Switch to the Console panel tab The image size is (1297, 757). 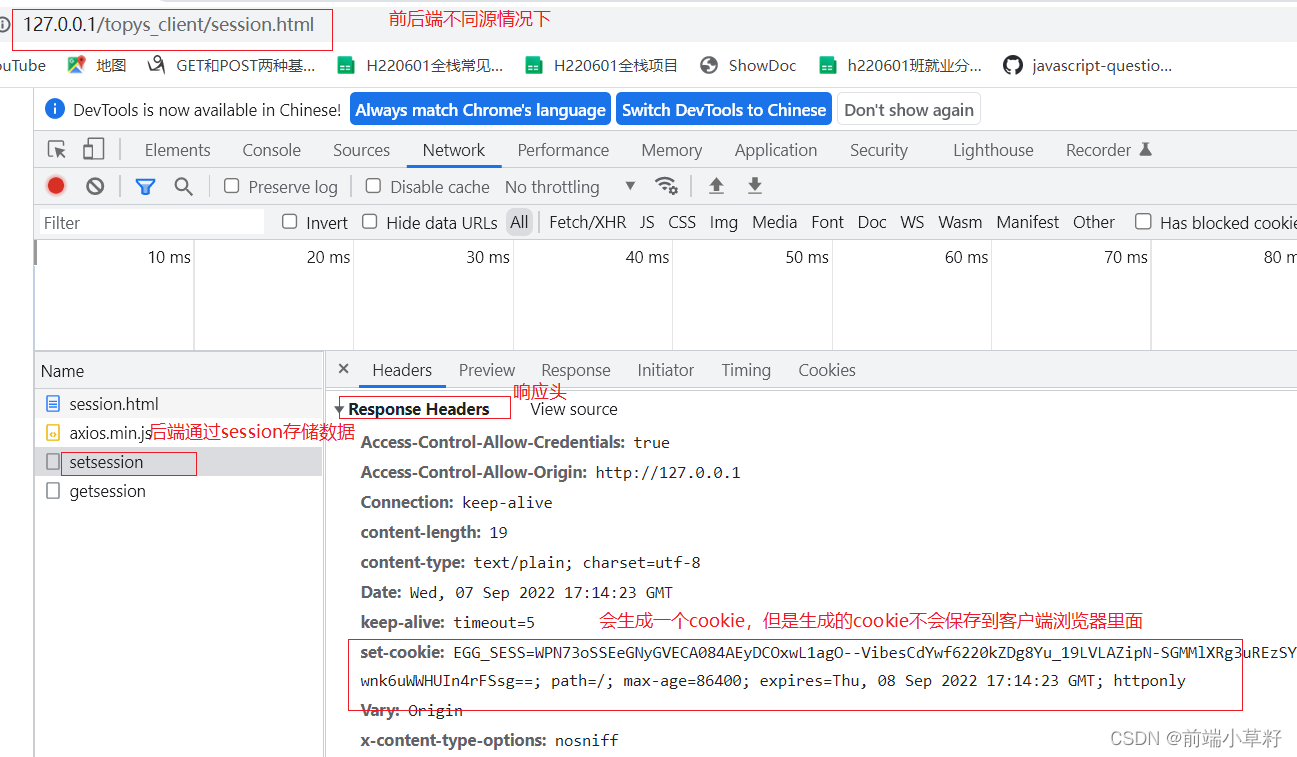coord(271,150)
